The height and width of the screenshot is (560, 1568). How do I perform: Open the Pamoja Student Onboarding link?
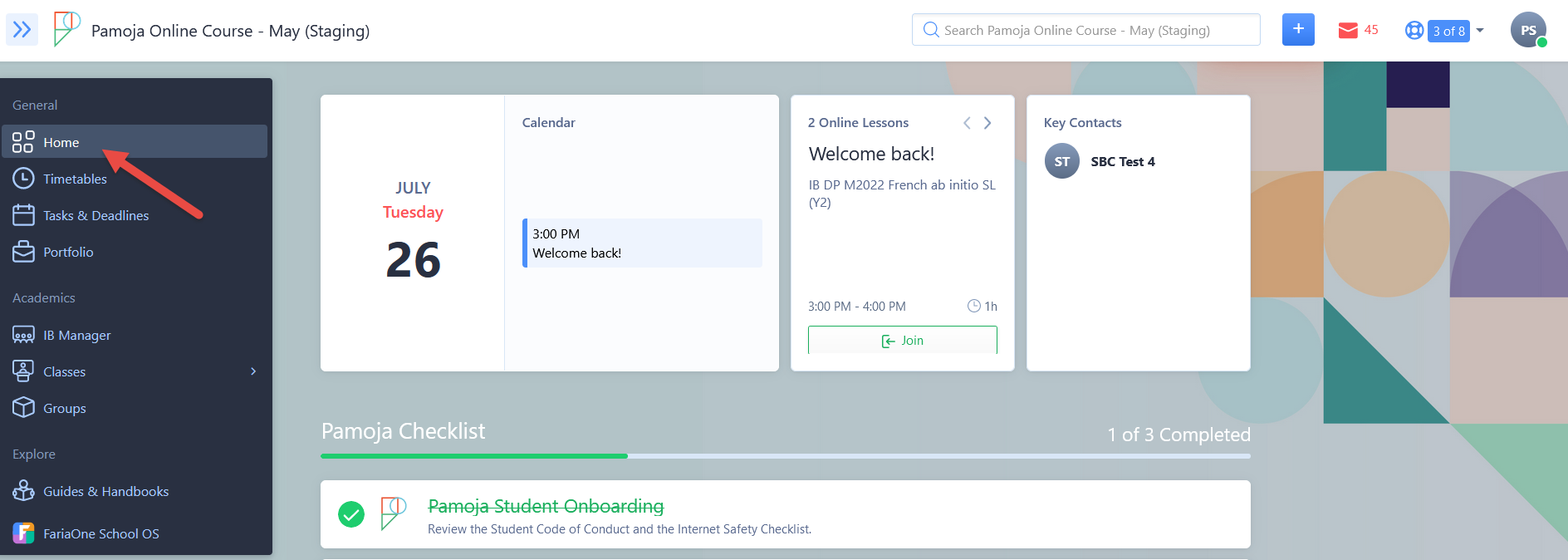546,506
